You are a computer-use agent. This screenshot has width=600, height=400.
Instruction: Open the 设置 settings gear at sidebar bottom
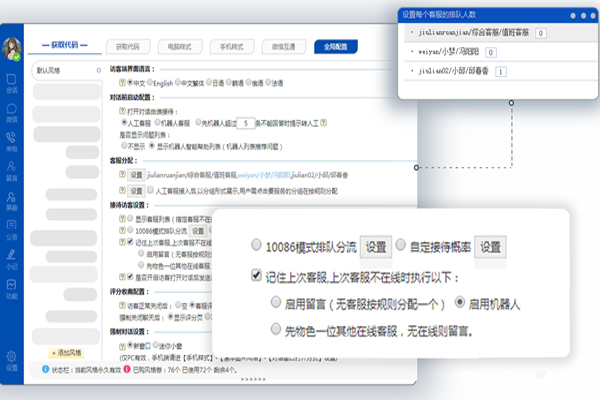coord(13,359)
